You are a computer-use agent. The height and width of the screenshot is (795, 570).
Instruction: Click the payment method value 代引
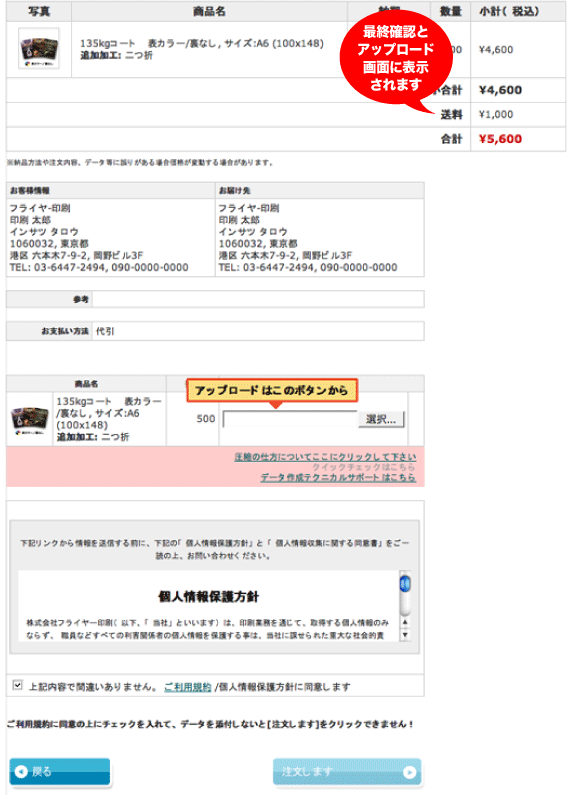(x=105, y=331)
